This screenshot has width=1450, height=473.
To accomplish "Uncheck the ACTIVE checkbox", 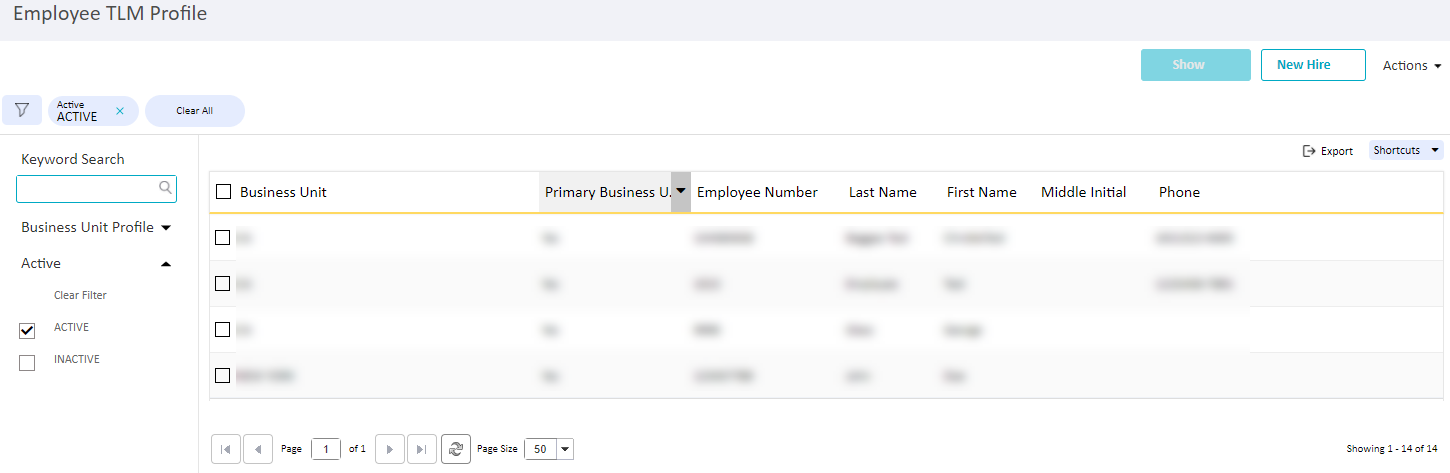I will [27, 331].
